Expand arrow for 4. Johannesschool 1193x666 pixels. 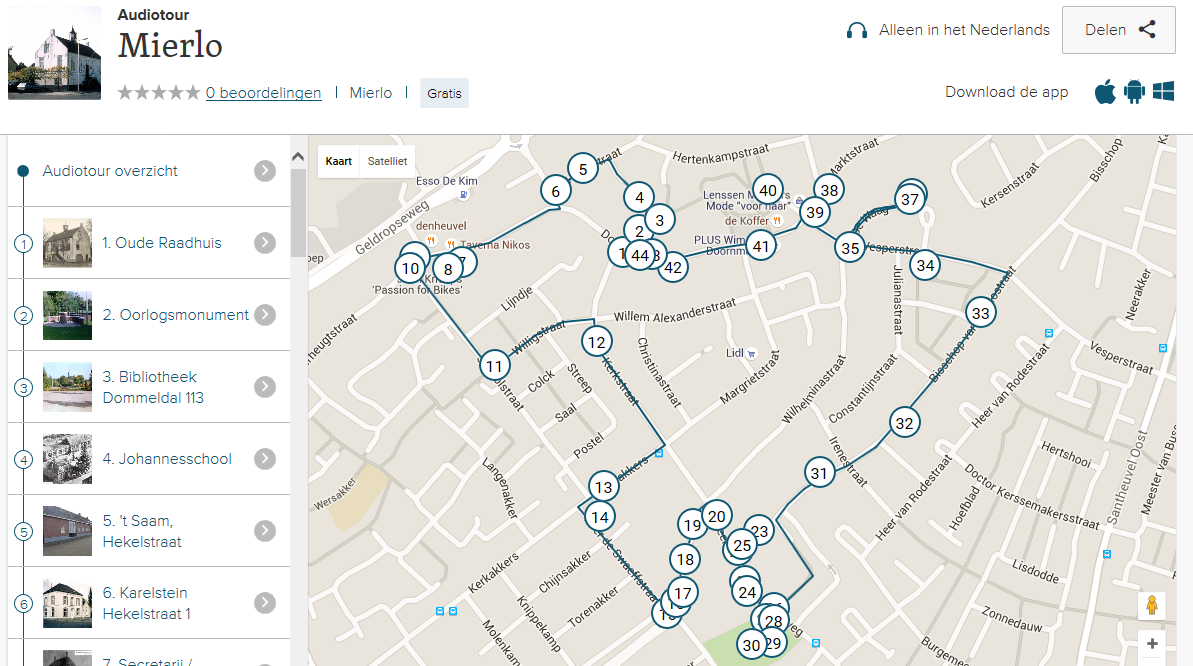click(265, 459)
